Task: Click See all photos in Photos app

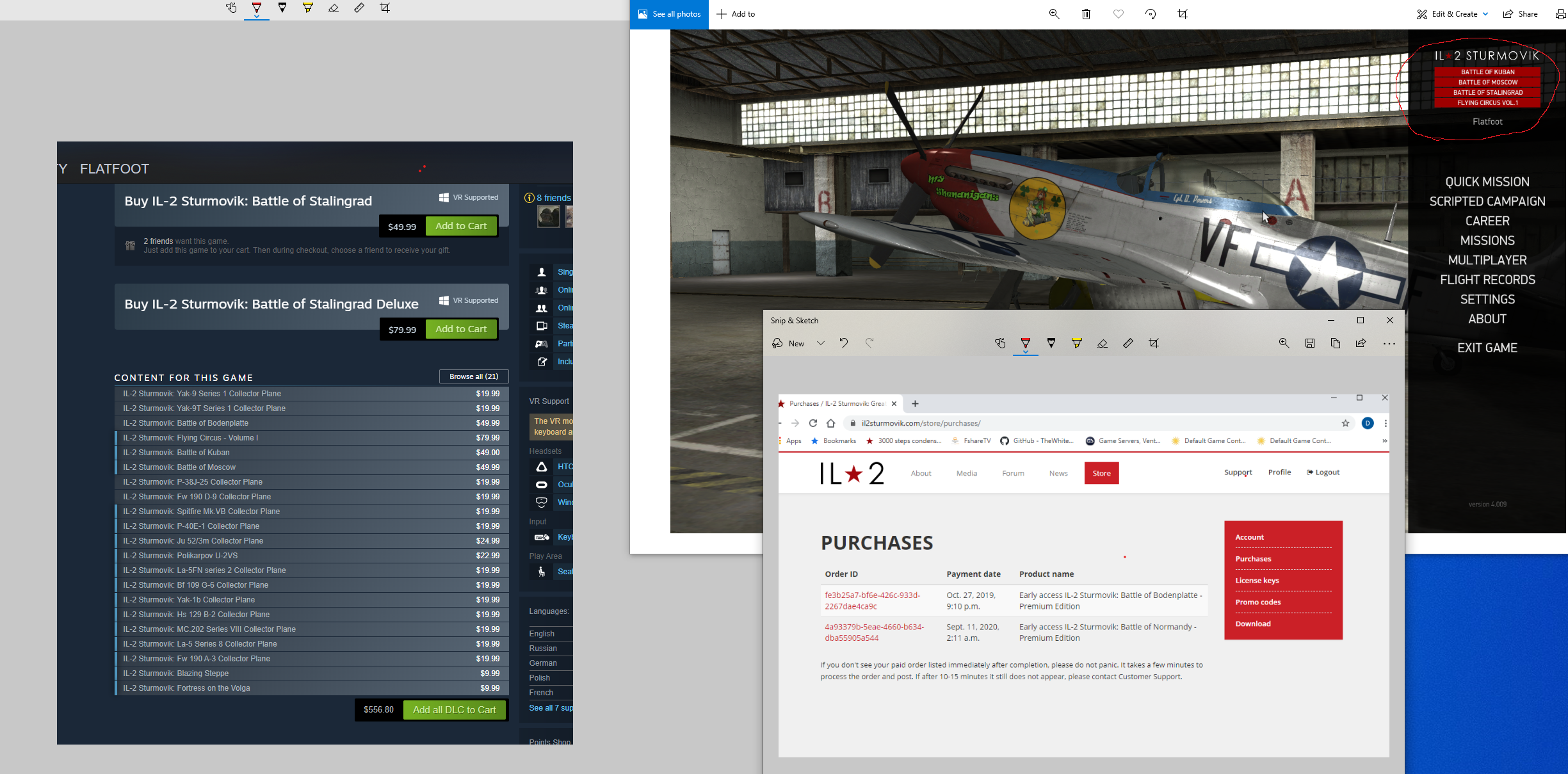Action: [x=669, y=14]
